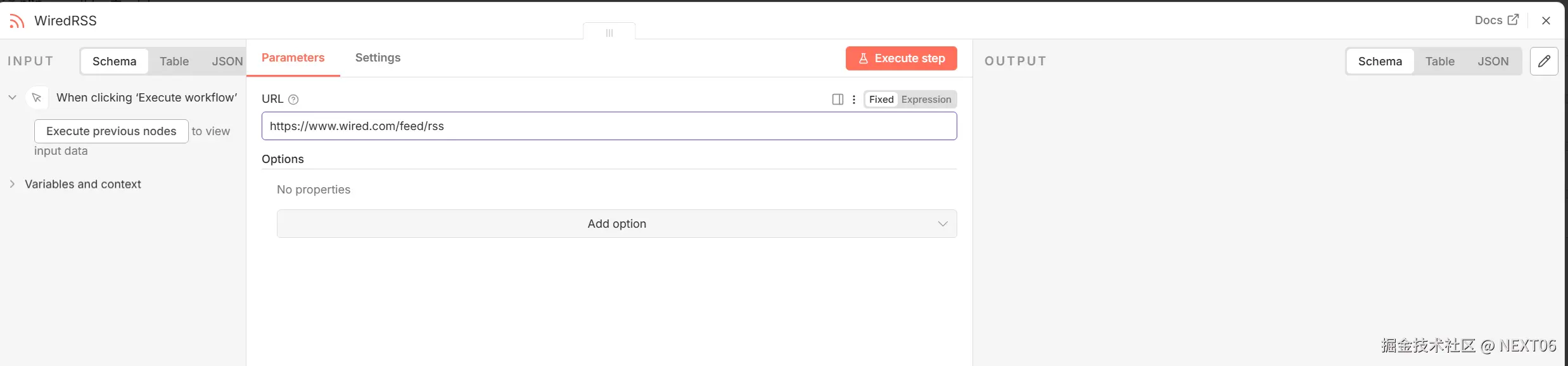Screen dimensions: 1568x366
Task: Click the RSS feed node icon
Action: [17, 21]
